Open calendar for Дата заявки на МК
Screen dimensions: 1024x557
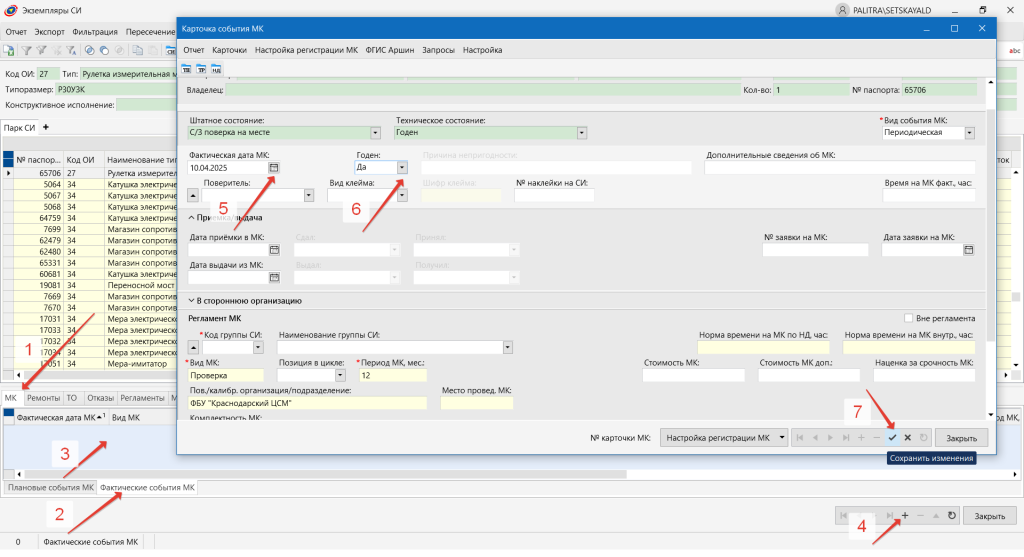968,249
